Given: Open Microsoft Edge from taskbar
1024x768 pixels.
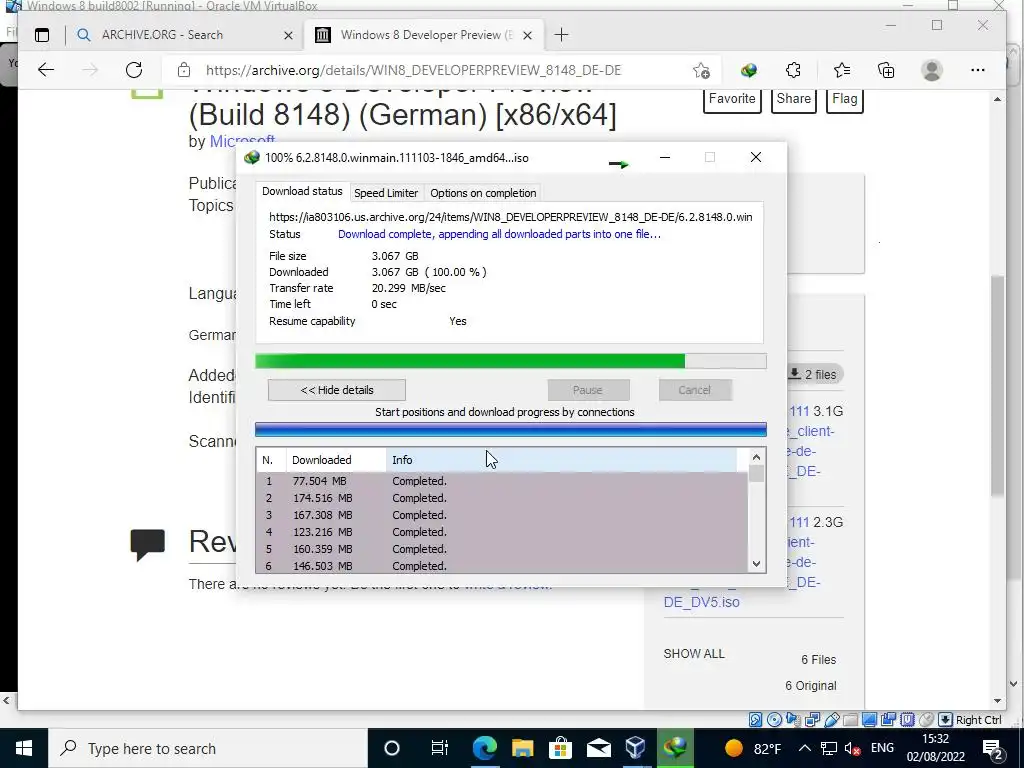Looking at the screenshot, I should [x=484, y=748].
